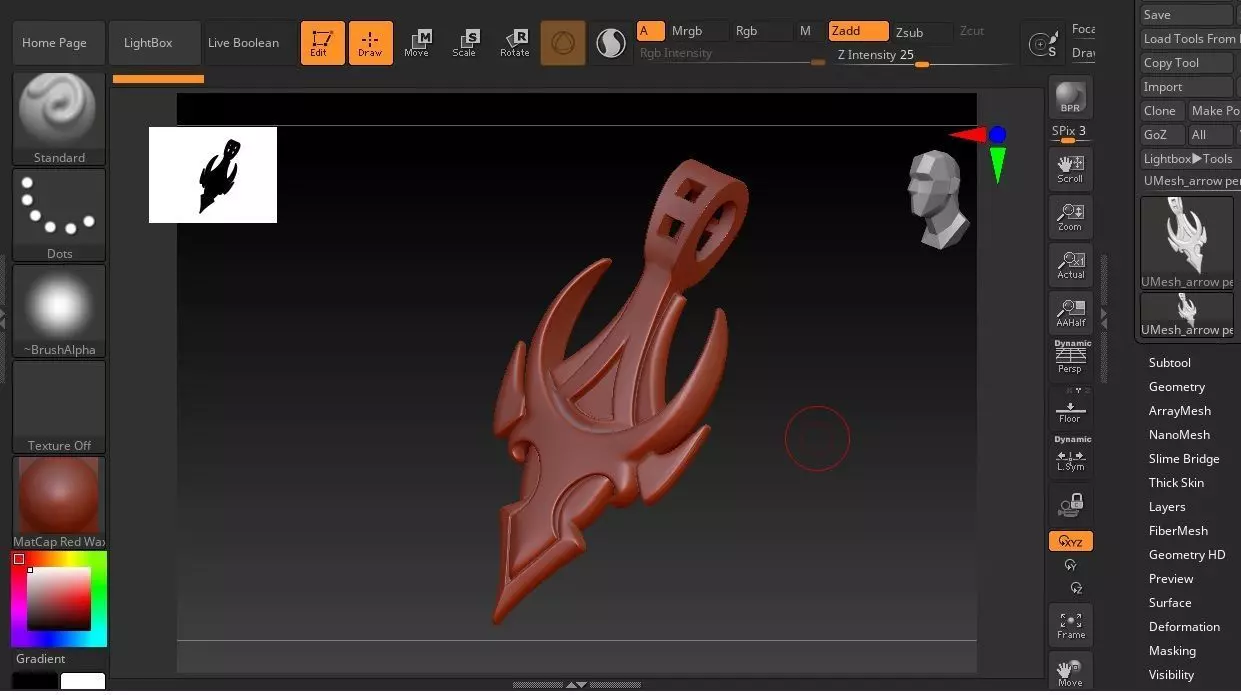
Task: Open the Geometry HD section
Action: [x=1186, y=555]
